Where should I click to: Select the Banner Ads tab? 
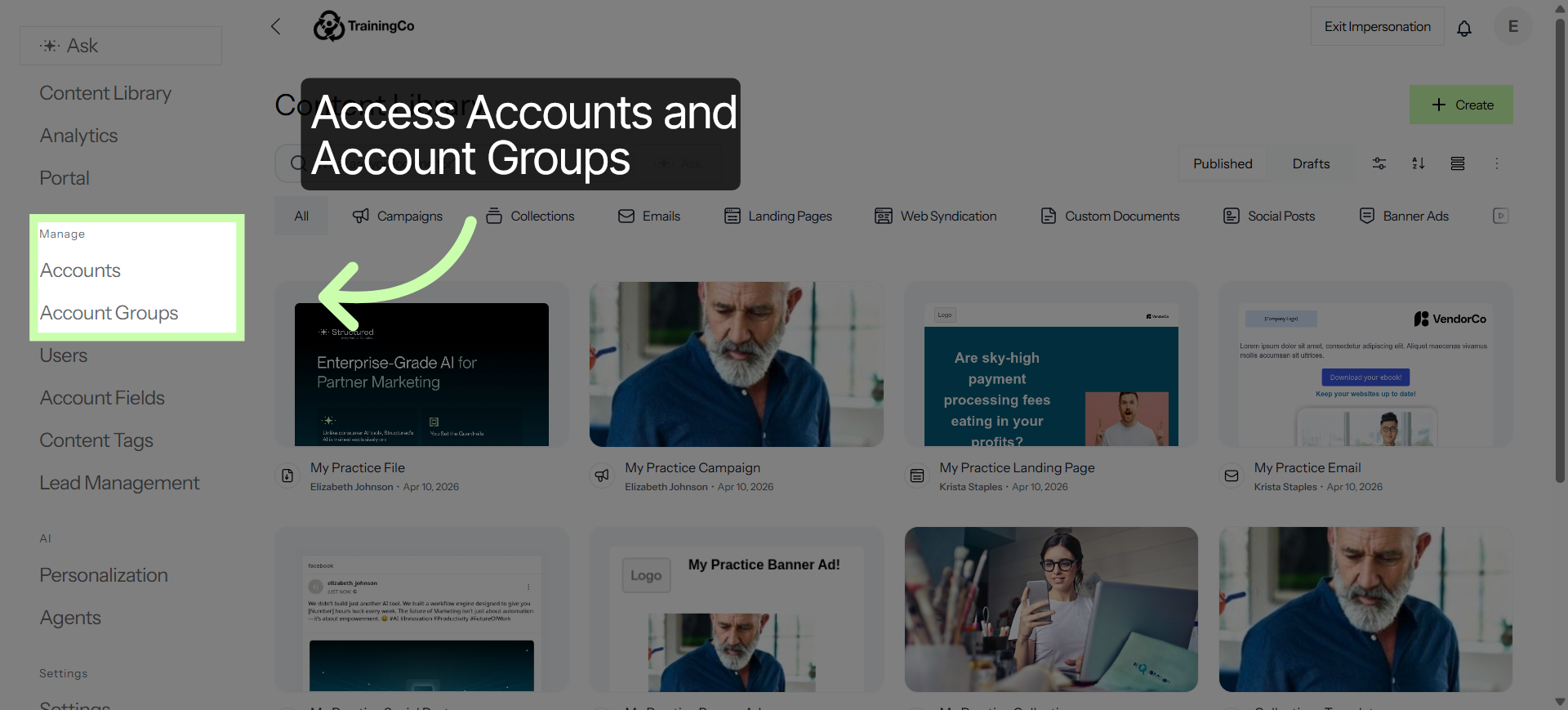1404,216
